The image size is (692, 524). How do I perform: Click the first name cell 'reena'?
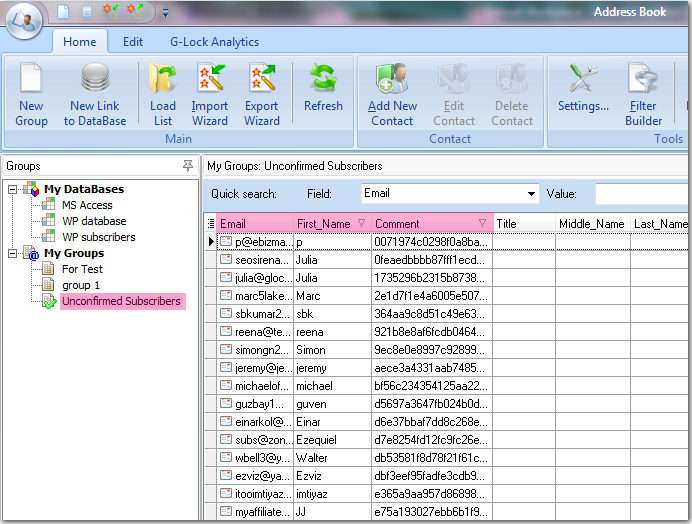(x=332, y=332)
